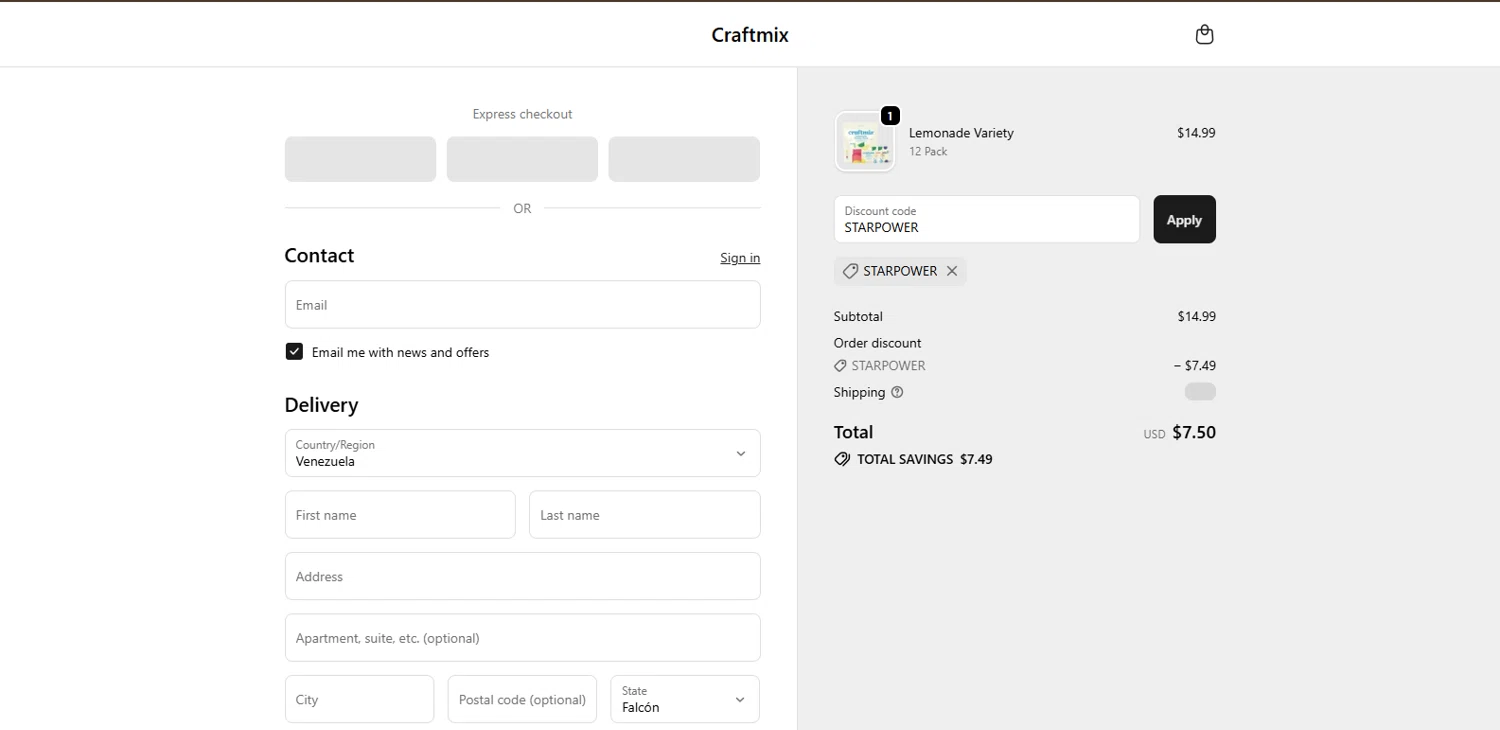Focus the City field

(359, 699)
